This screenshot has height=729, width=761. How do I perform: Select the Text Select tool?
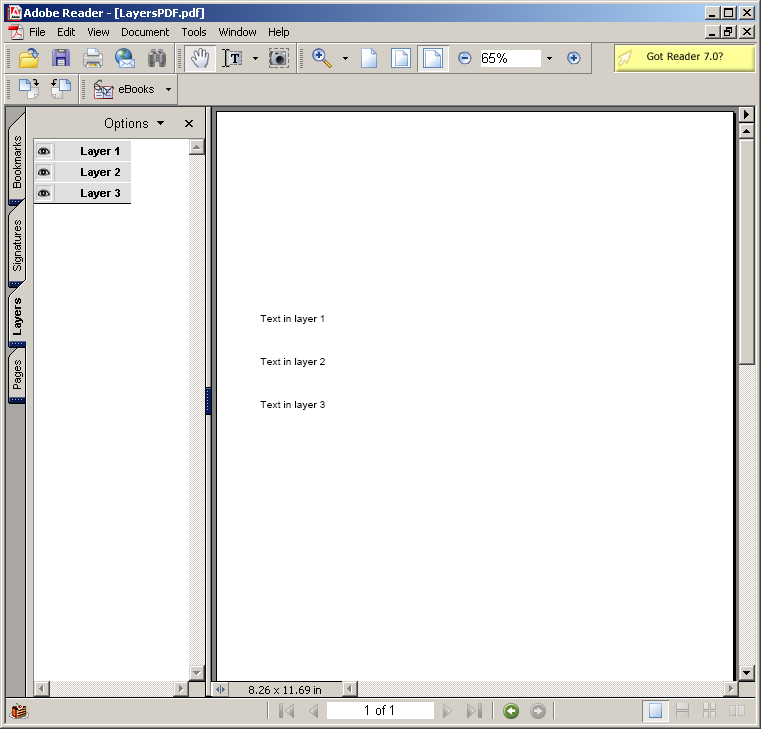tap(232, 58)
